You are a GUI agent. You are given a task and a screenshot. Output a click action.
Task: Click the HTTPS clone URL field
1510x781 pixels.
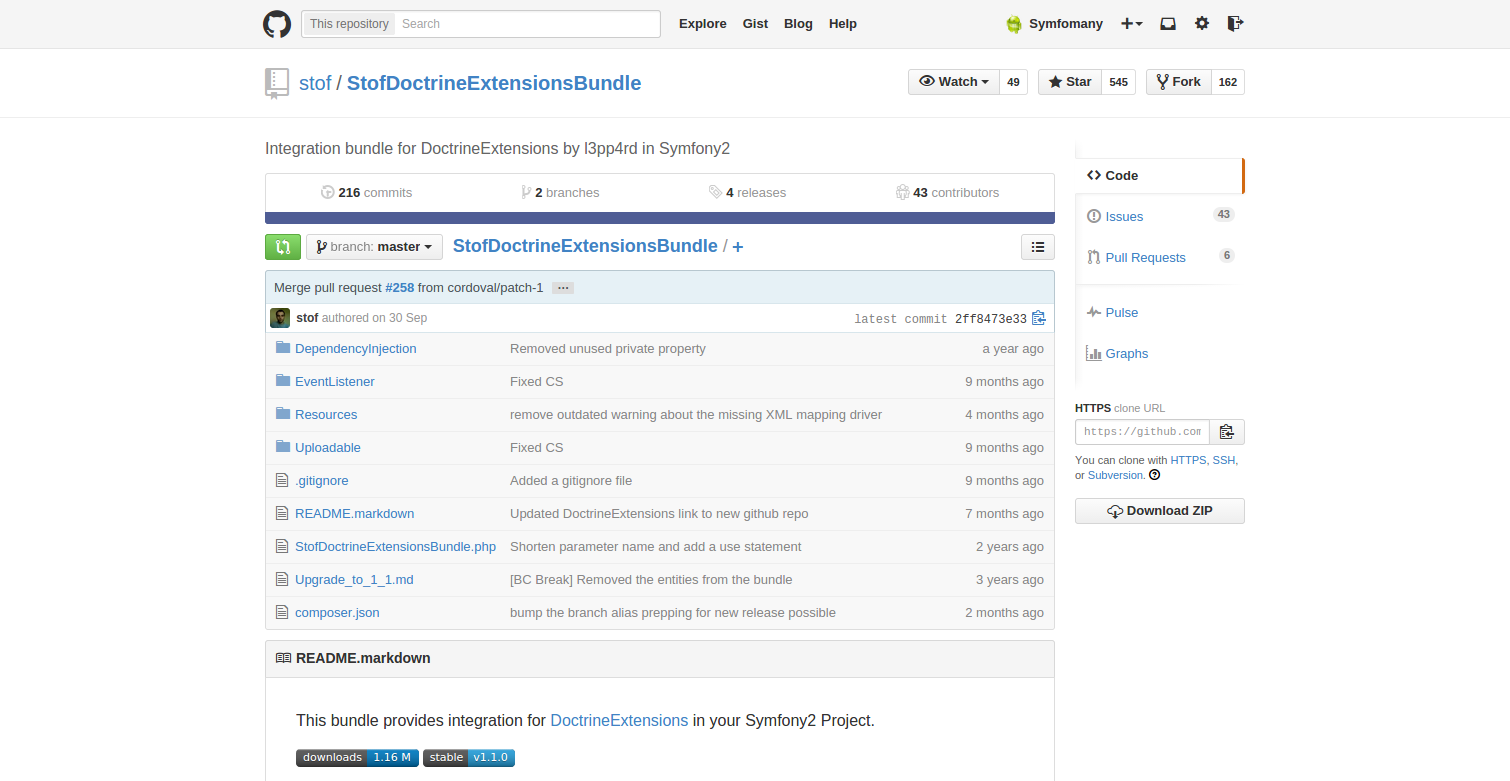[x=1142, y=432]
